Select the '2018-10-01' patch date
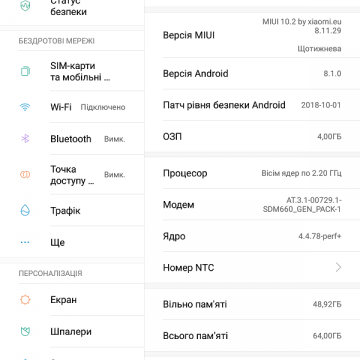Viewport: 360px width, 360px height. (321, 105)
